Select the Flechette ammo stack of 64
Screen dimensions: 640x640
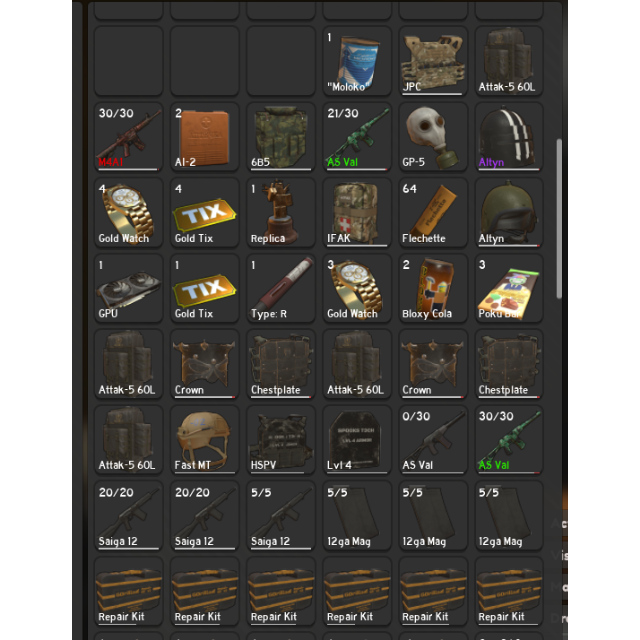(x=433, y=213)
